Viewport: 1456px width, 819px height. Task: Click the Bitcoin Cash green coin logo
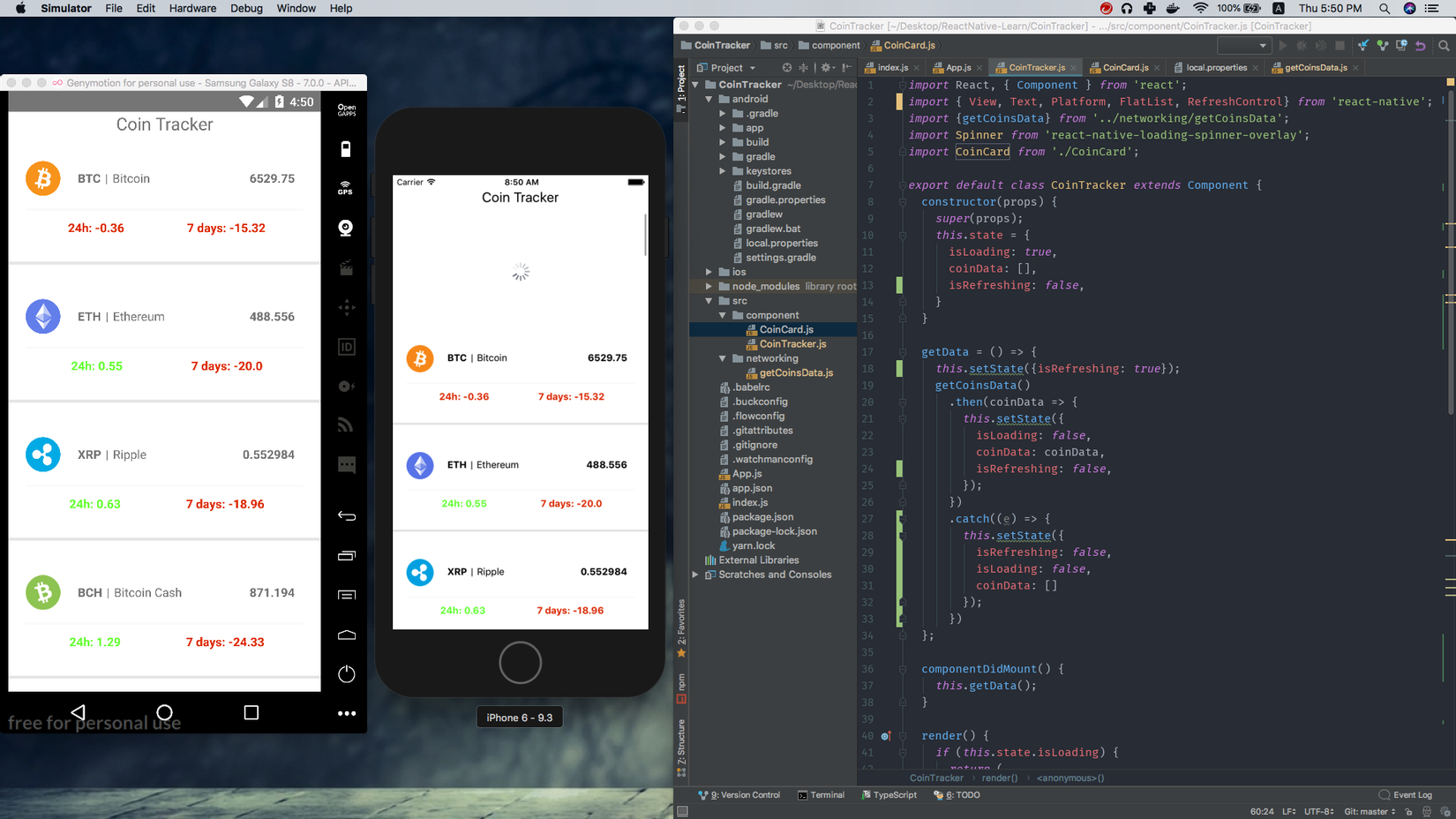coord(42,593)
